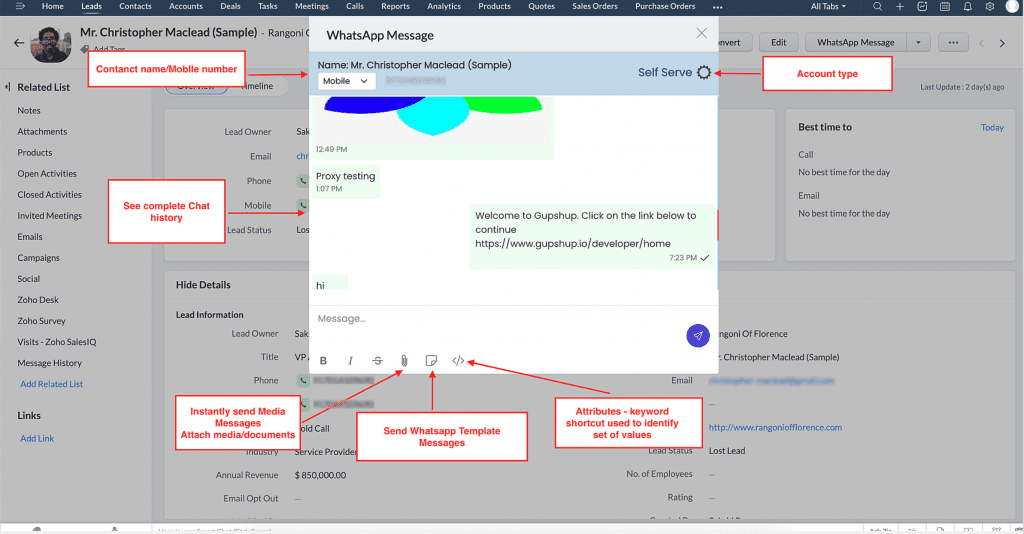Click the lead's profile photo
The image size is (1024, 534).
point(51,44)
